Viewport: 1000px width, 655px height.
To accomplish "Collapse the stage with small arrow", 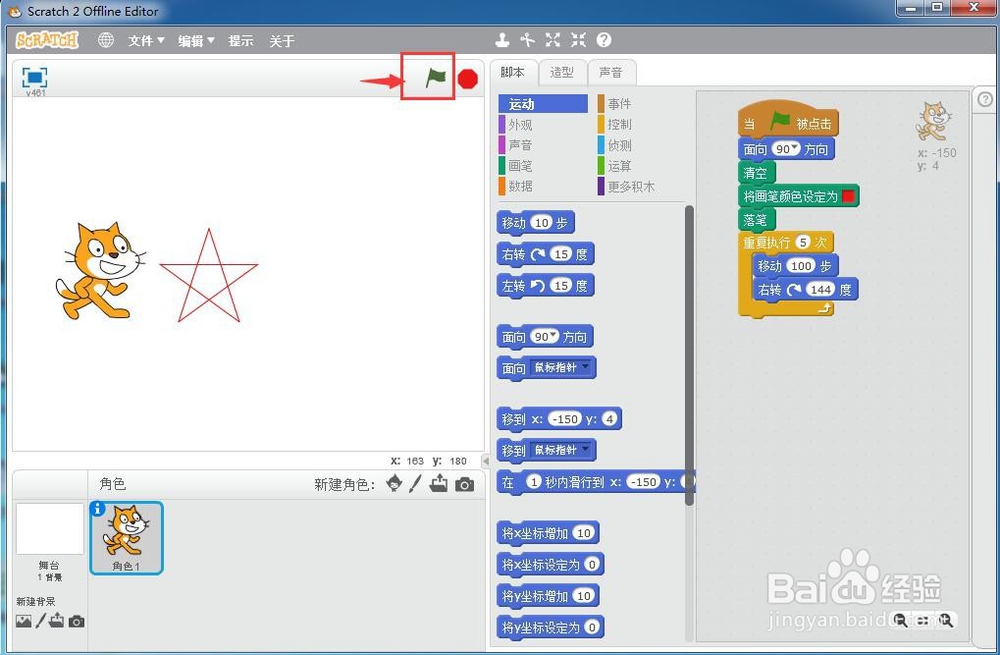I will click(485, 460).
